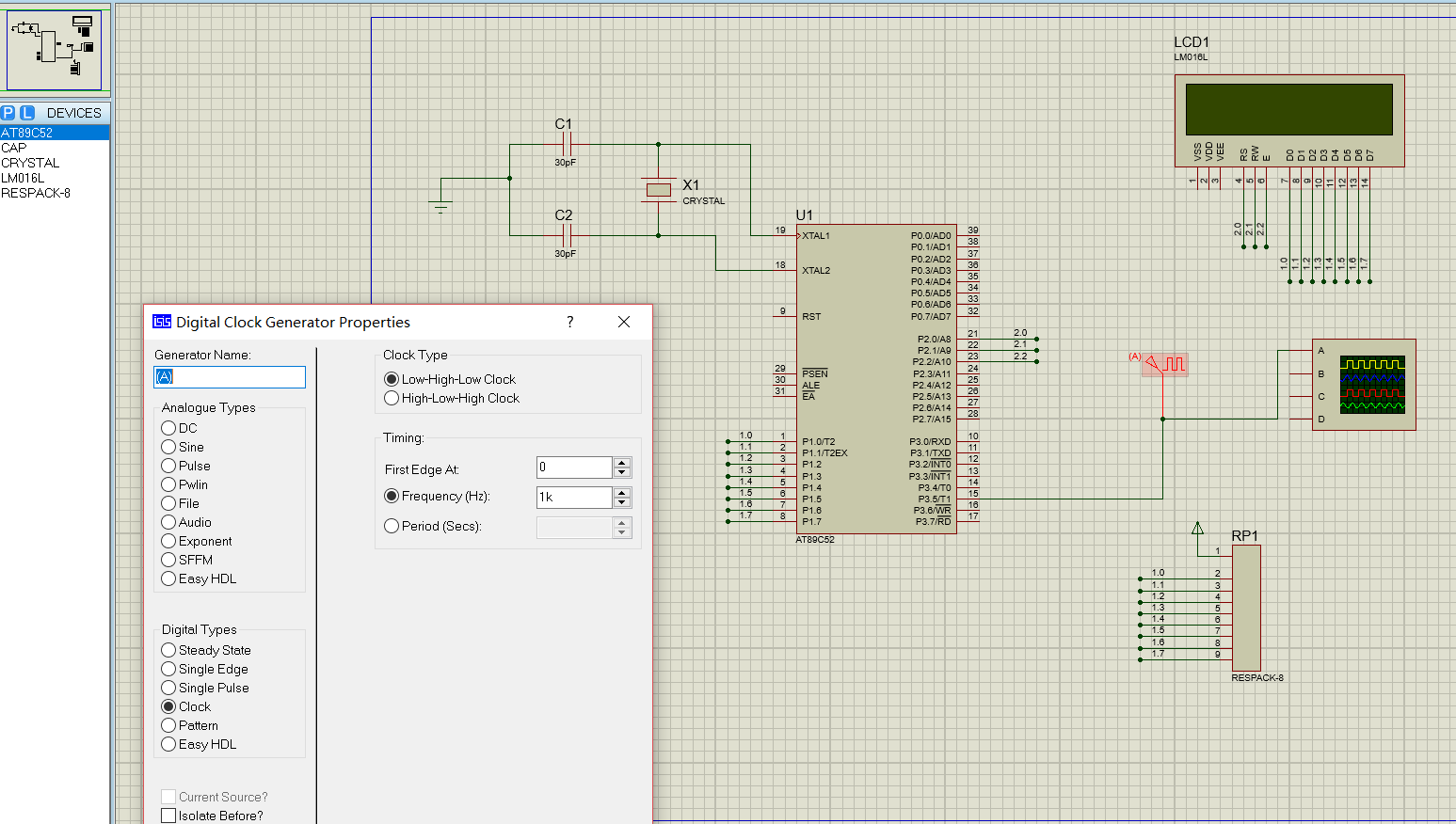This screenshot has width=1456, height=824.
Task: Increase Frequency value with up arrow
Action: pos(621,492)
